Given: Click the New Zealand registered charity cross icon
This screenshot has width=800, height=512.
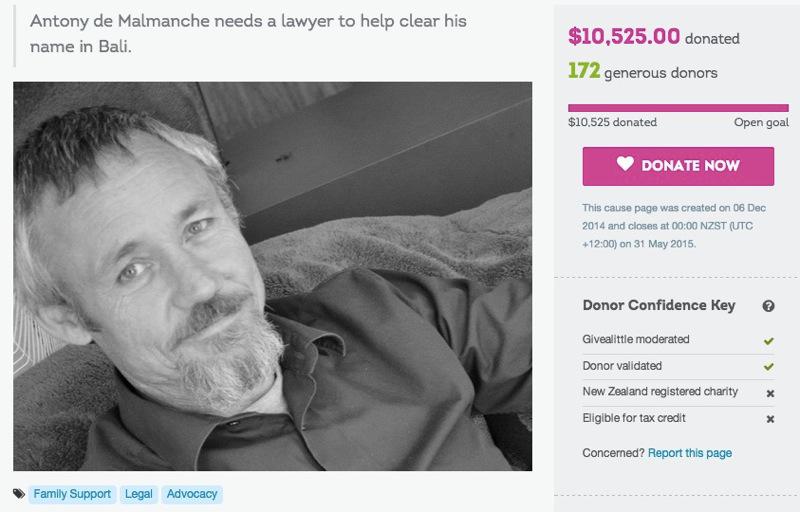Looking at the screenshot, I should [x=769, y=392].
